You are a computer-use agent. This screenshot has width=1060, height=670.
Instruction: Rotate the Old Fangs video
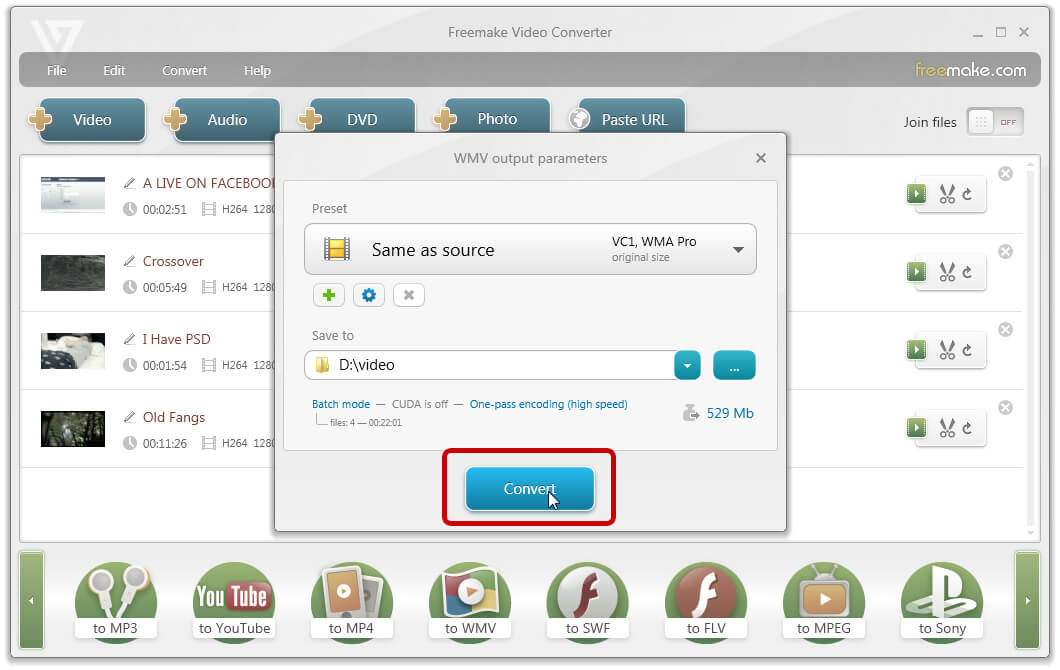(x=967, y=429)
